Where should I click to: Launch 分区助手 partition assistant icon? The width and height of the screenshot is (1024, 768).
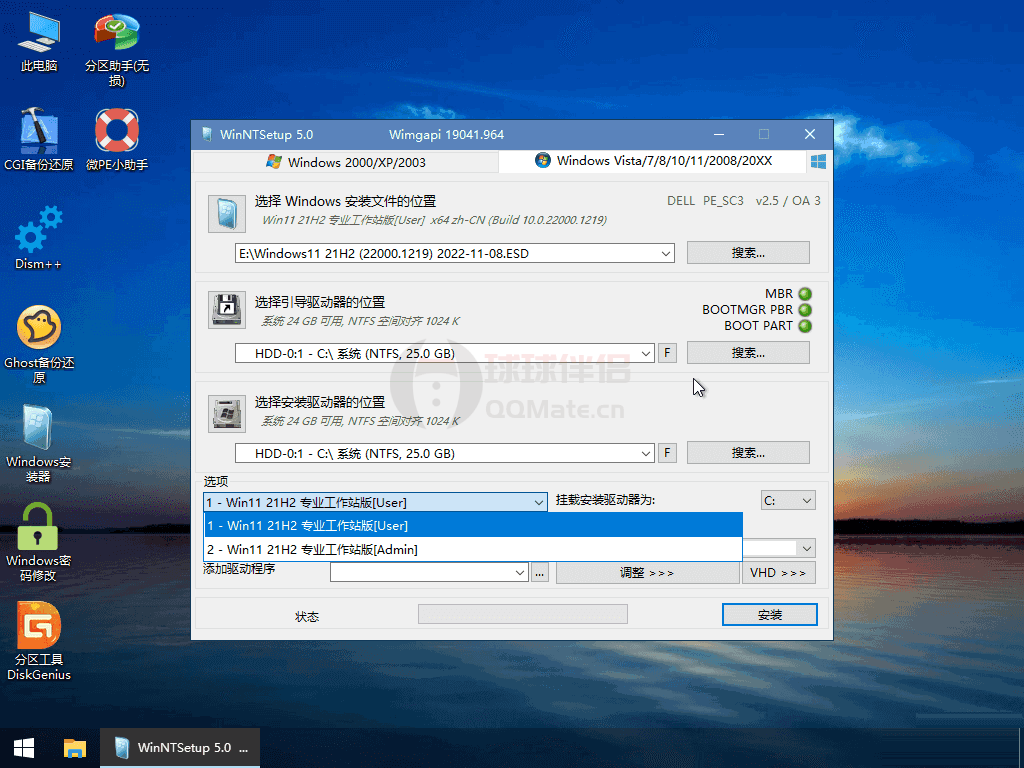(116, 40)
